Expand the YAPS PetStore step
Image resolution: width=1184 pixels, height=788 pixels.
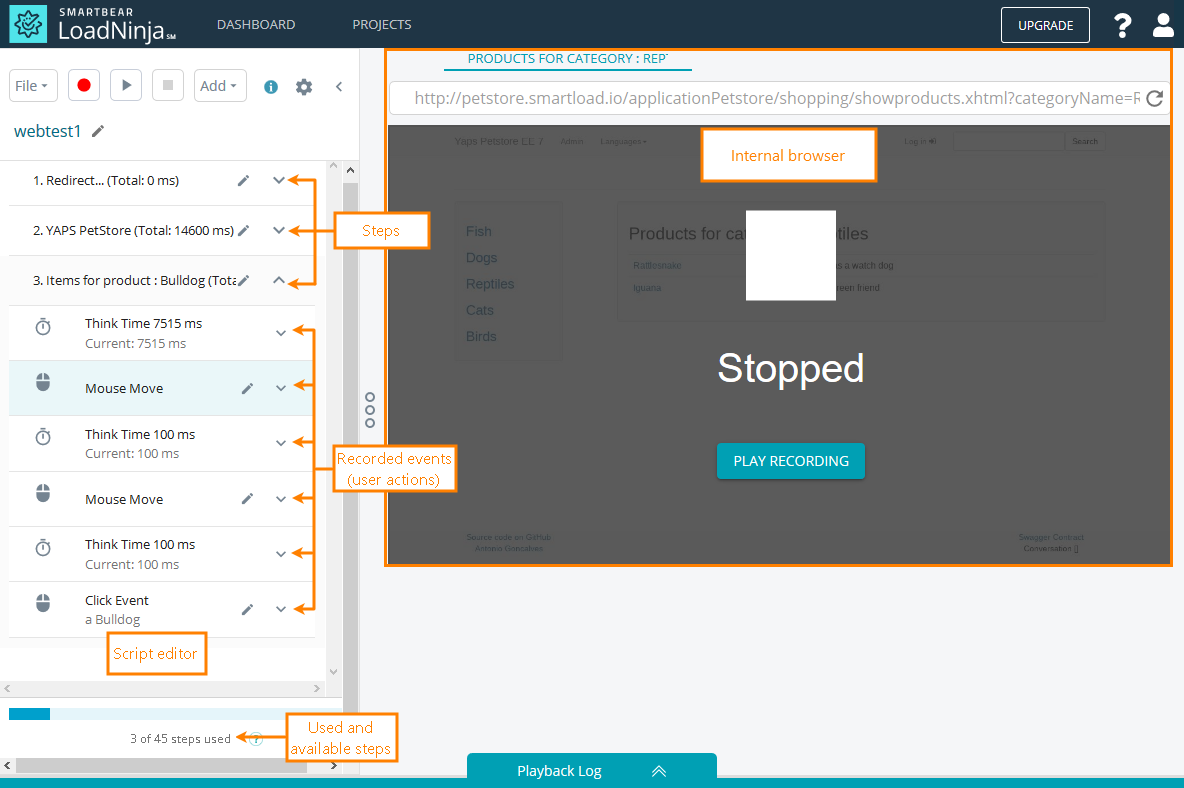[279, 231]
